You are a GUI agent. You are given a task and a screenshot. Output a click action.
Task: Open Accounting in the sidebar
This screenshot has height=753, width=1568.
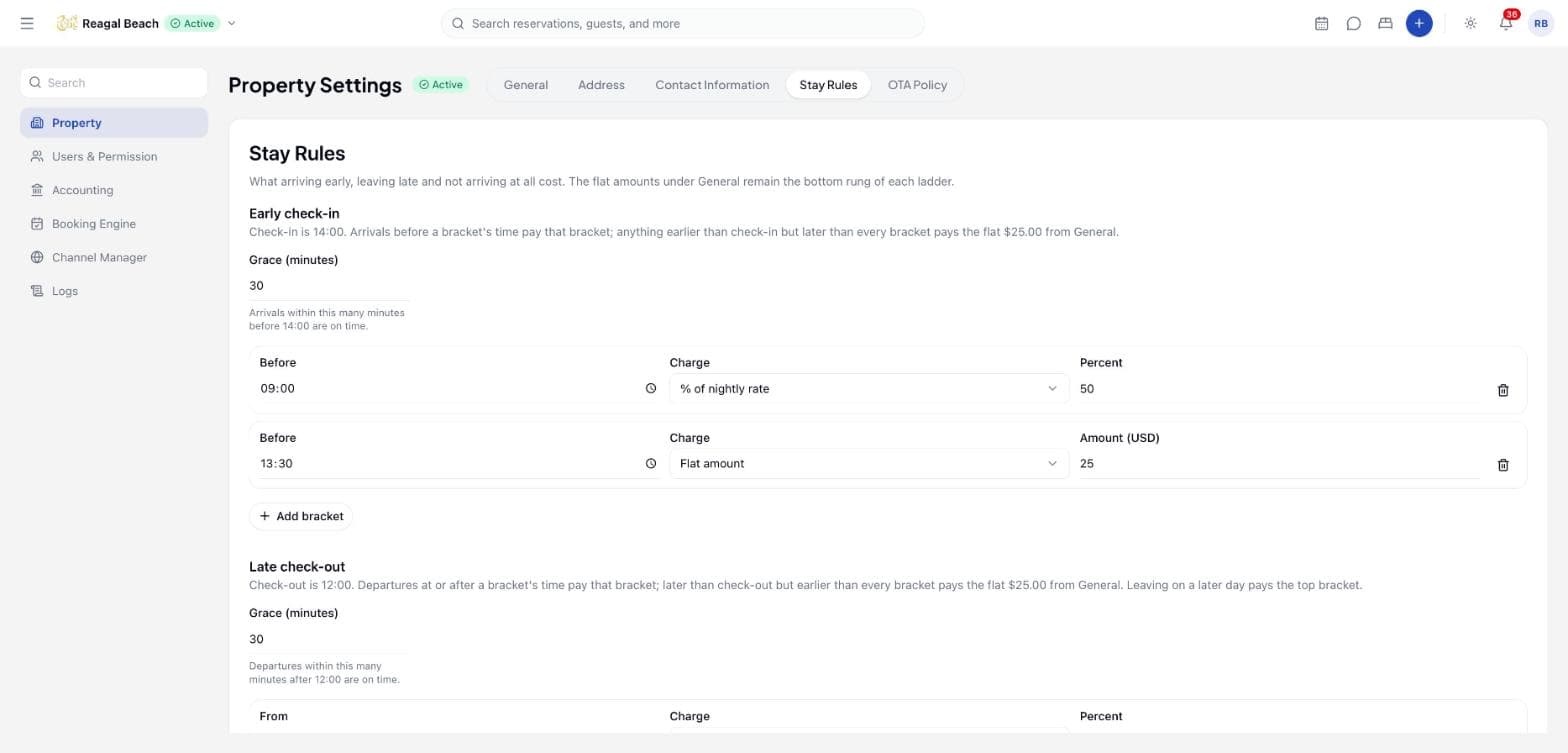[x=114, y=190]
